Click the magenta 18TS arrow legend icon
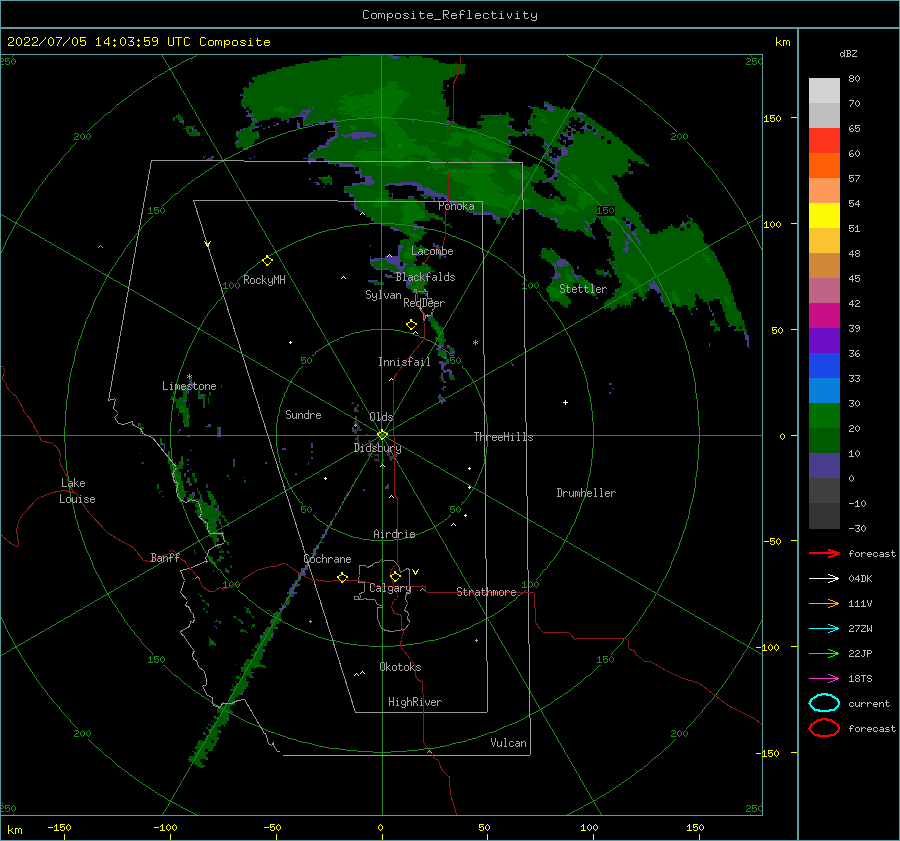 pos(824,679)
